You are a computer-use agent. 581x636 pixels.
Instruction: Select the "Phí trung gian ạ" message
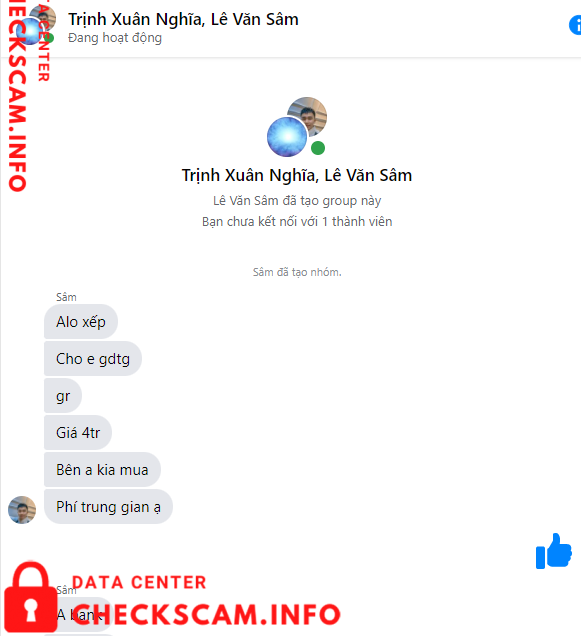108,507
